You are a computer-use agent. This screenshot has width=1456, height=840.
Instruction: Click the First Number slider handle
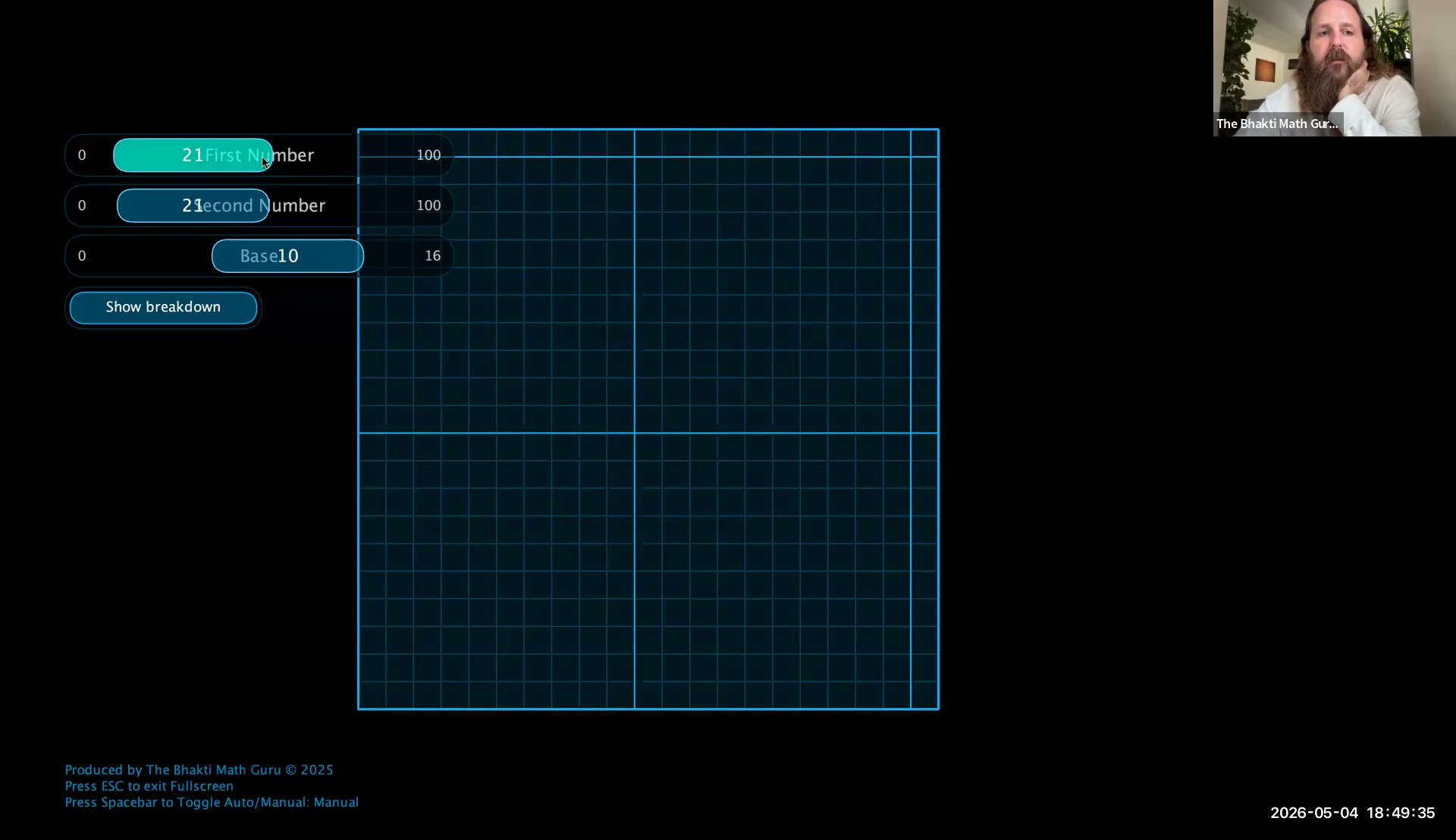click(193, 155)
